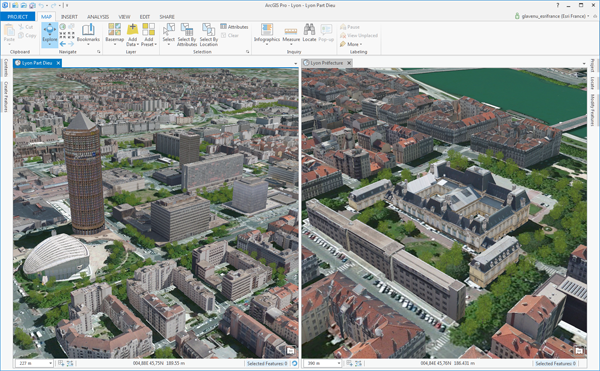Screen dimensions: 600x371
Task: Open the Modify Features side pane
Action: click(592, 110)
